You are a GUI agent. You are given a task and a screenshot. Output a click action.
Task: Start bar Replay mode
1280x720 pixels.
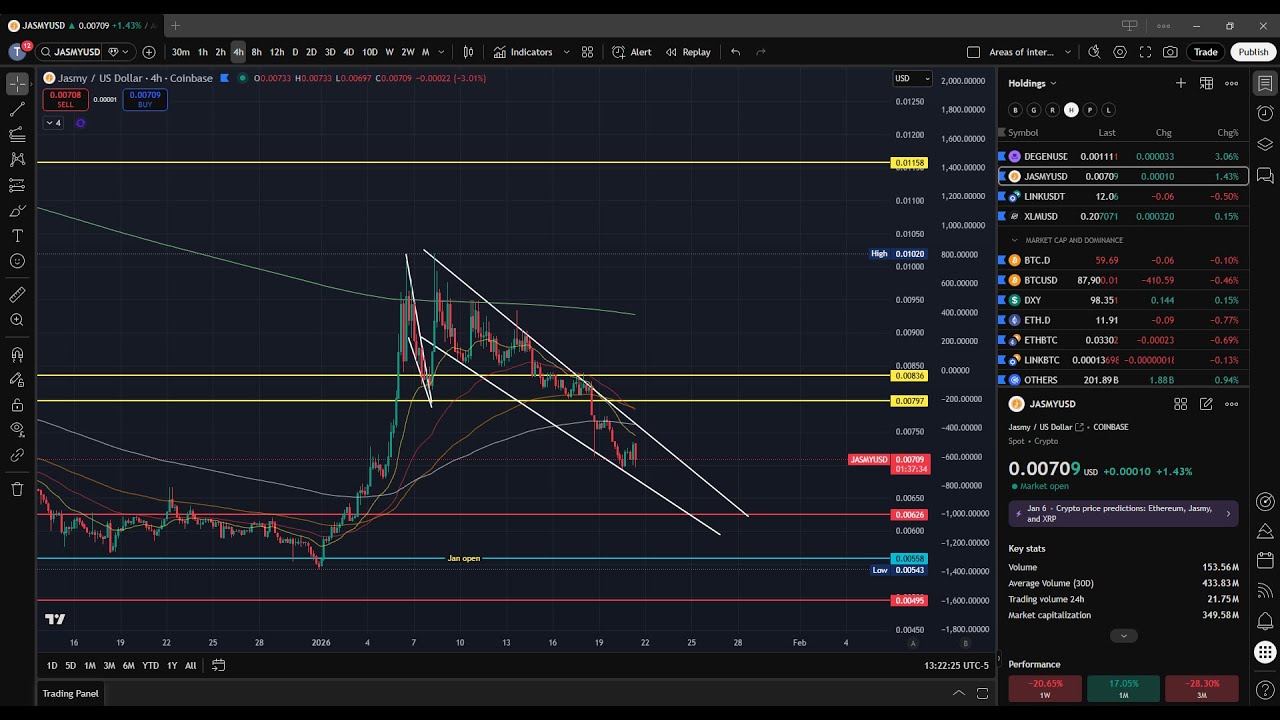(688, 52)
